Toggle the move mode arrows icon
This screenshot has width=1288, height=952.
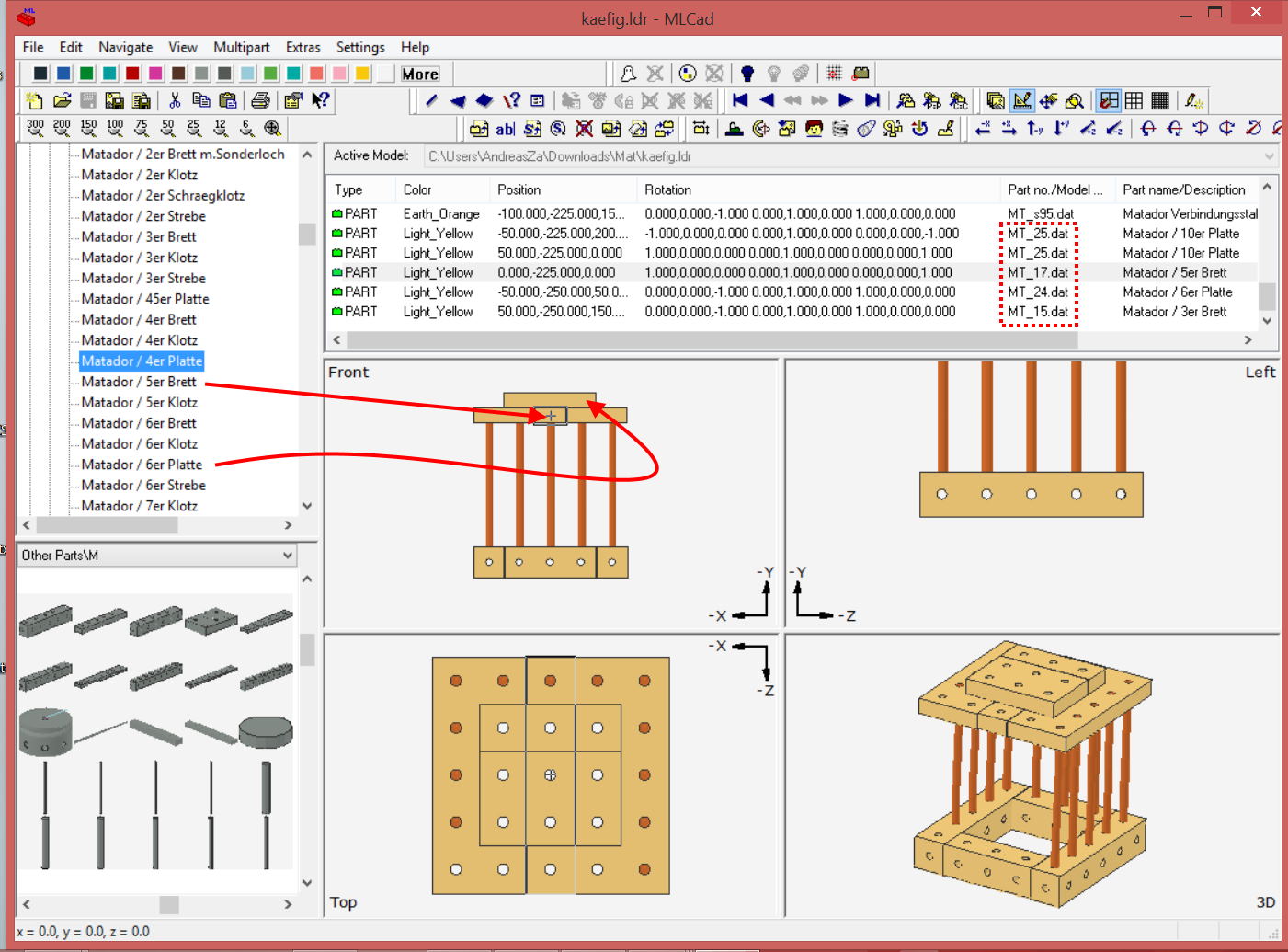point(1048,100)
